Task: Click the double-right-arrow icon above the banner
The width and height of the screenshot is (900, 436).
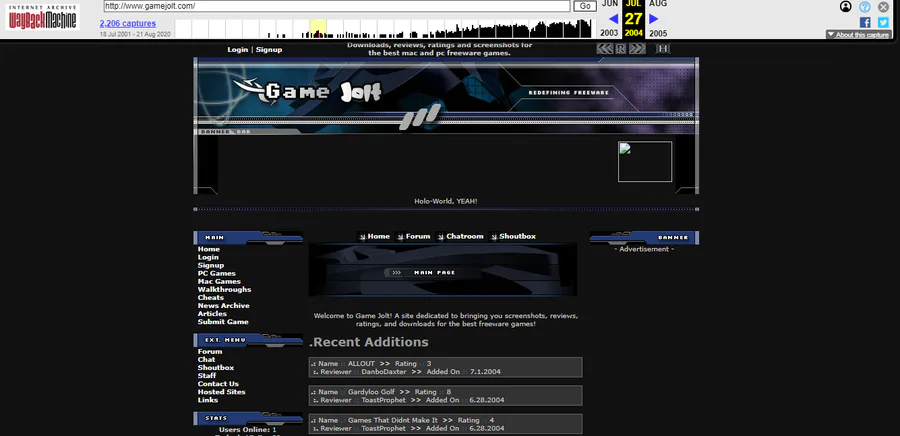Action: tap(637, 49)
